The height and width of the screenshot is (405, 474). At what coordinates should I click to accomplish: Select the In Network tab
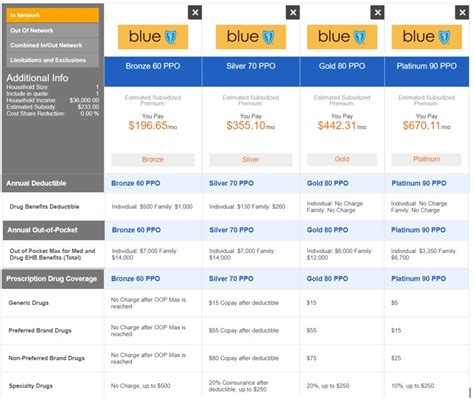coord(53,15)
